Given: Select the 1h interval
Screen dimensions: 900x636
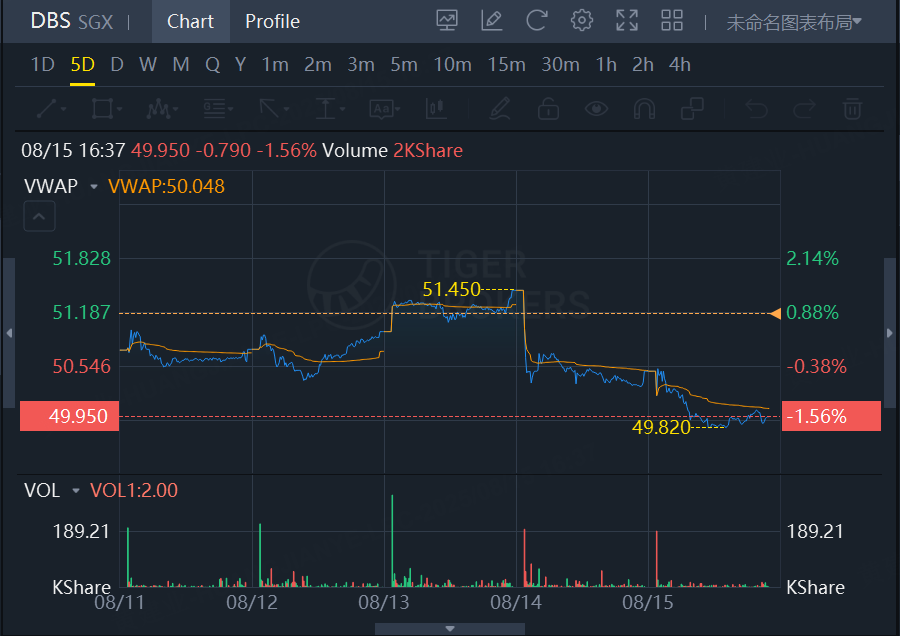Looking at the screenshot, I should (x=606, y=64).
